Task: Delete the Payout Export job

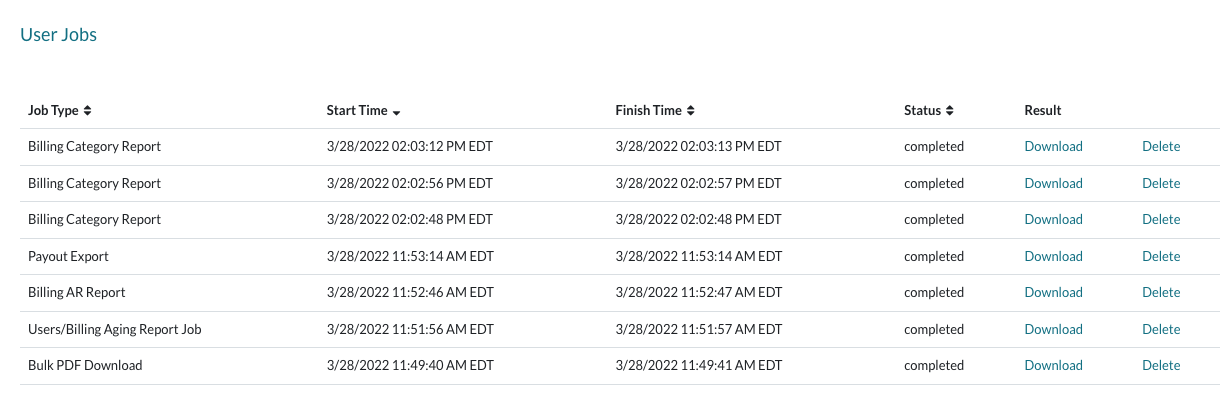Action: pos(1161,256)
